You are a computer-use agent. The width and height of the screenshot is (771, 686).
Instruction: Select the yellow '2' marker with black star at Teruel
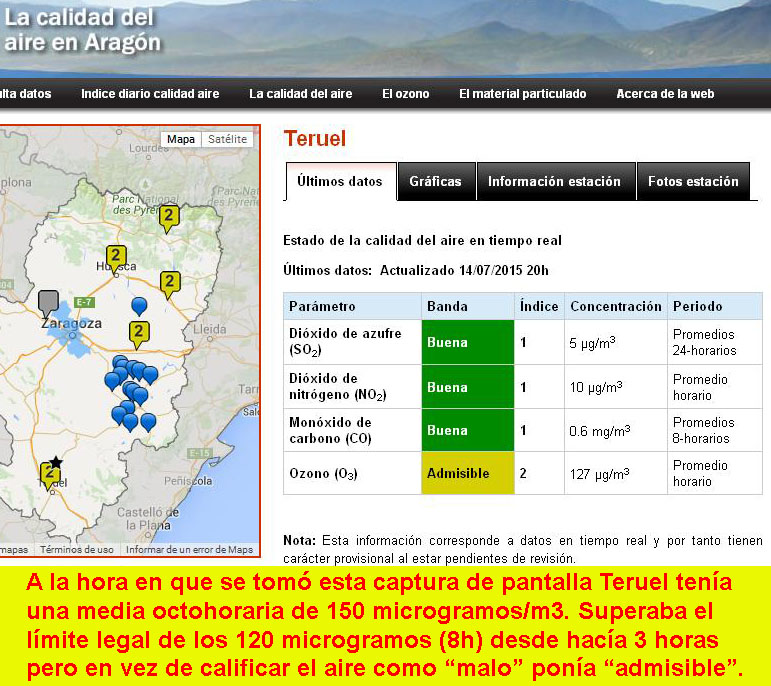click(50, 475)
